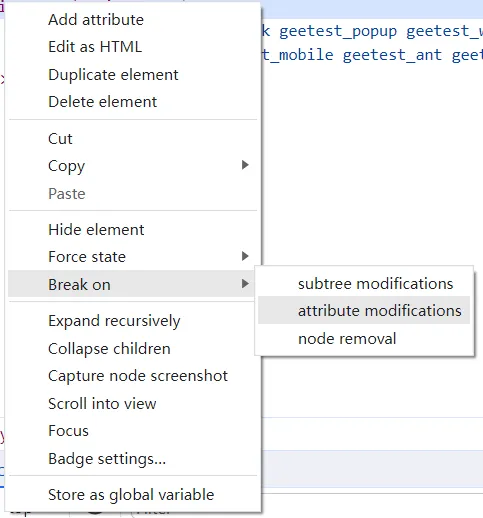Open Badge settings… entry

coord(132,458)
